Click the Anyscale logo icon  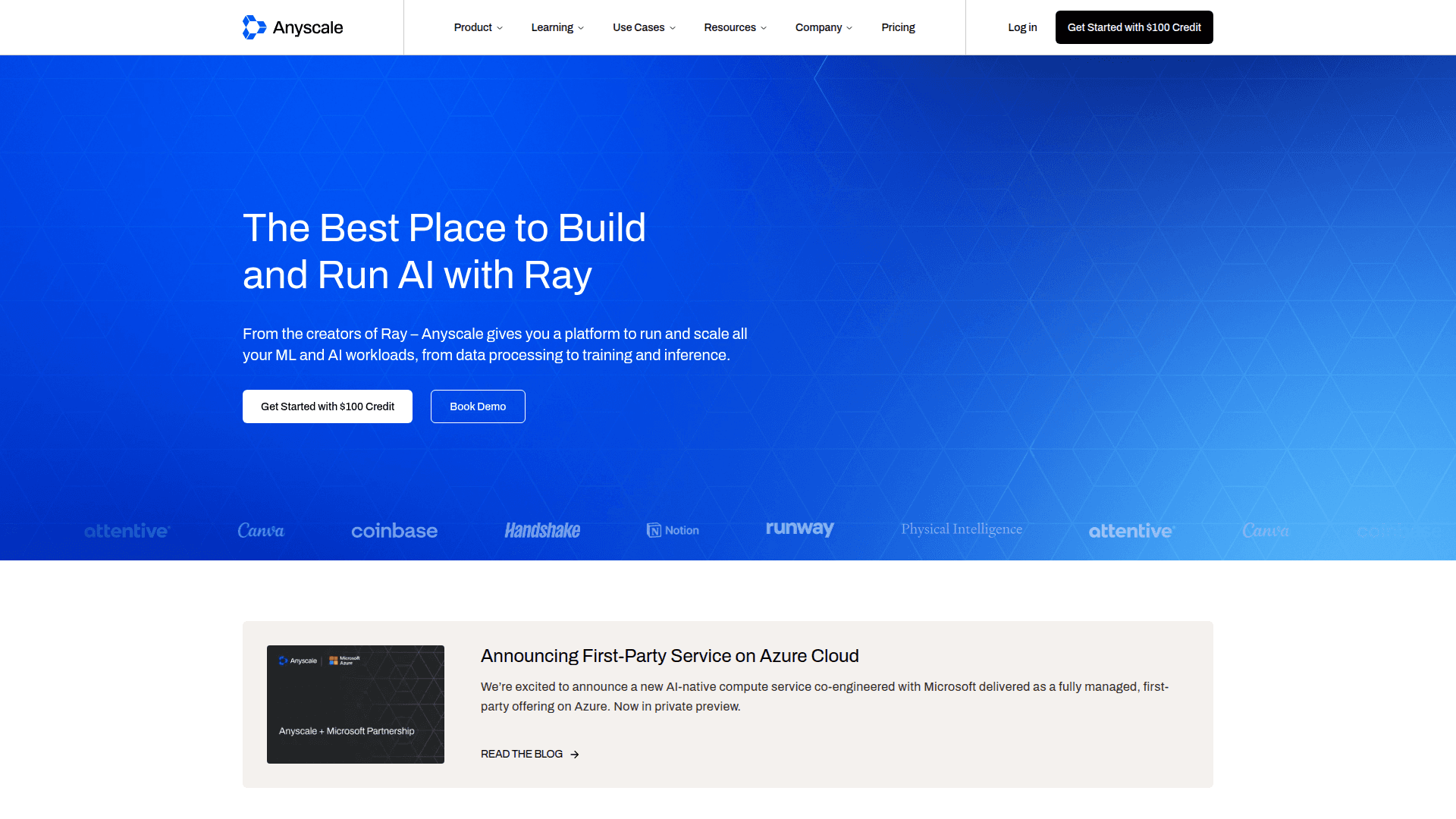pos(254,27)
